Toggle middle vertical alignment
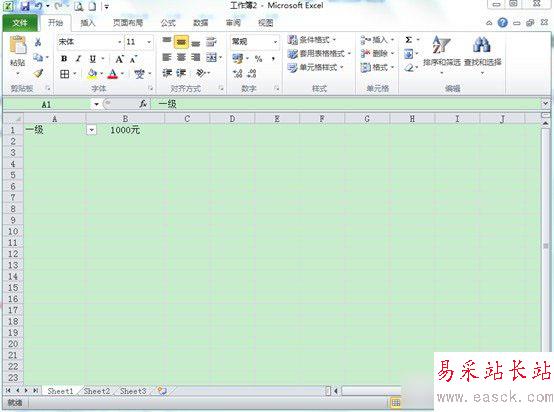The height and width of the screenshot is (412, 554). tap(181, 42)
